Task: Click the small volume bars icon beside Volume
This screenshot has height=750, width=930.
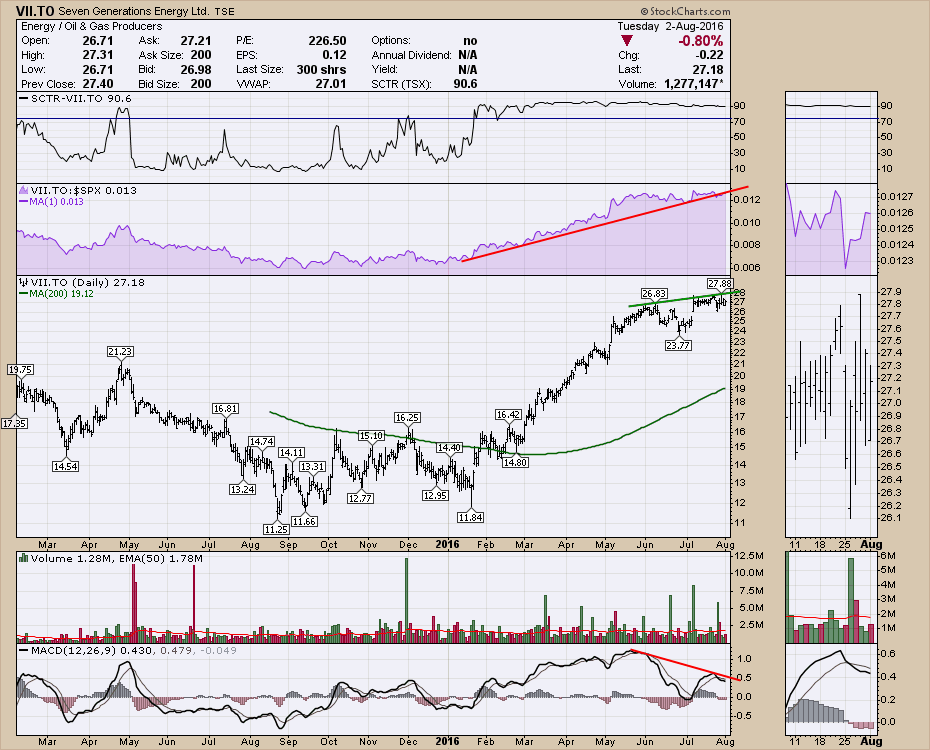Action: tap(24, 558)
